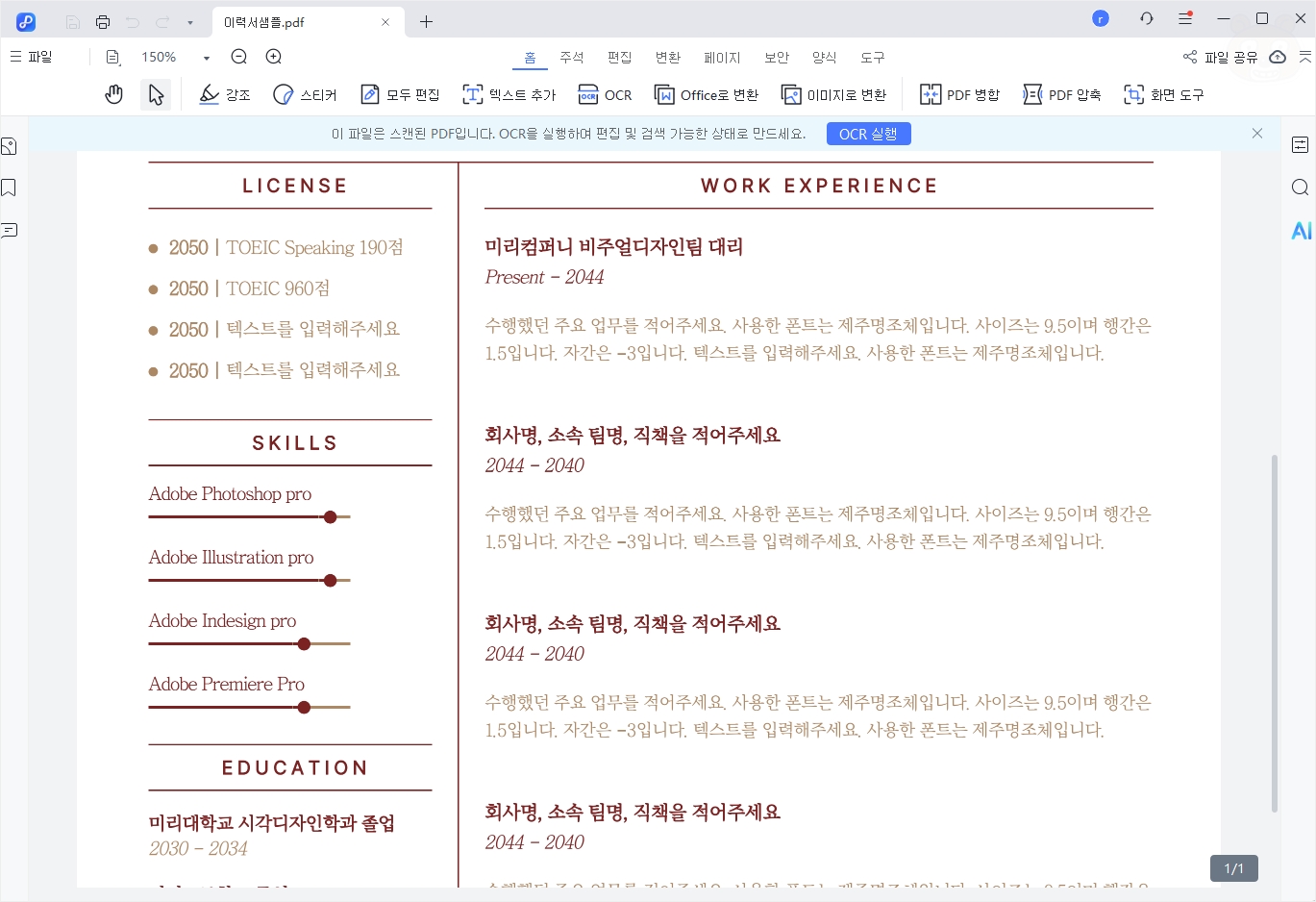Click Office로 변환 tool

(707, 94)
